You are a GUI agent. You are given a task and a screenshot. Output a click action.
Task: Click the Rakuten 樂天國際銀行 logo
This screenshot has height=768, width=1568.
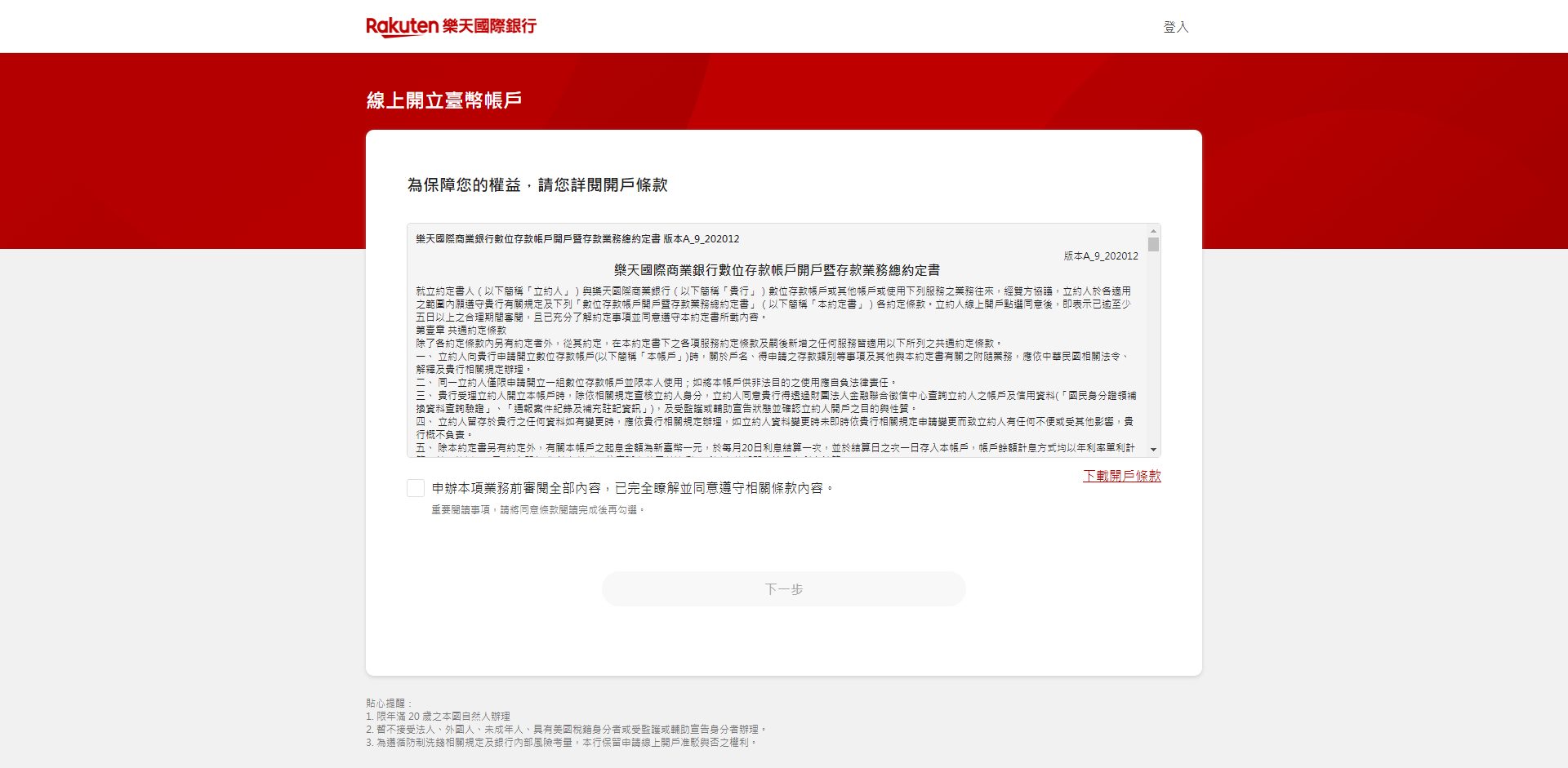(451, 26)
